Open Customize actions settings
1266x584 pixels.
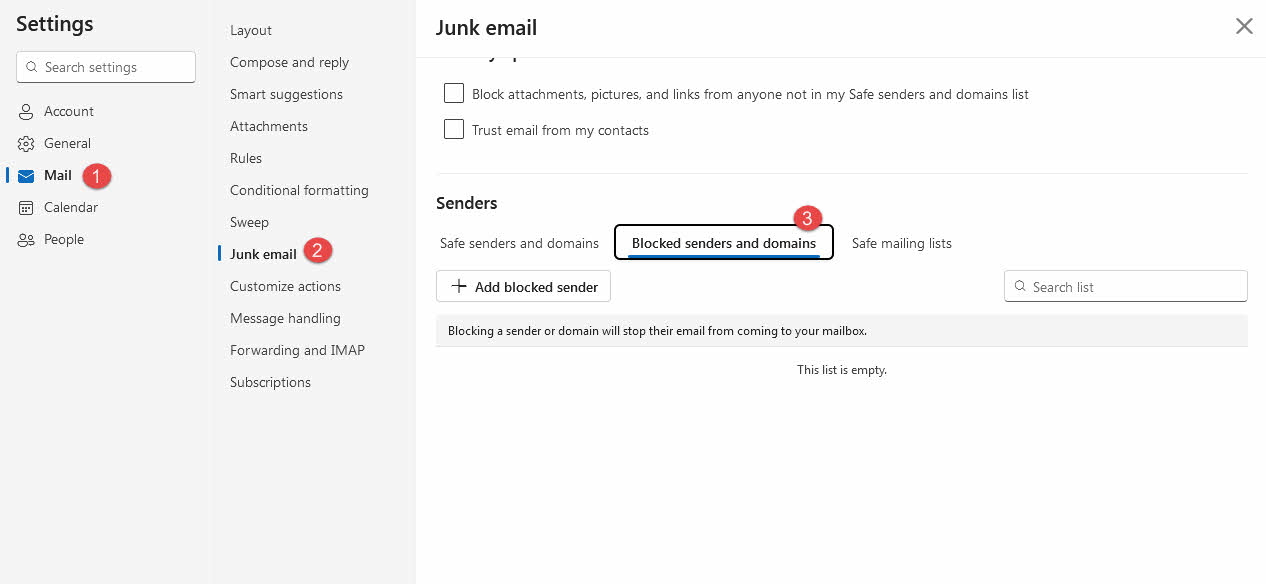(285, 286)
